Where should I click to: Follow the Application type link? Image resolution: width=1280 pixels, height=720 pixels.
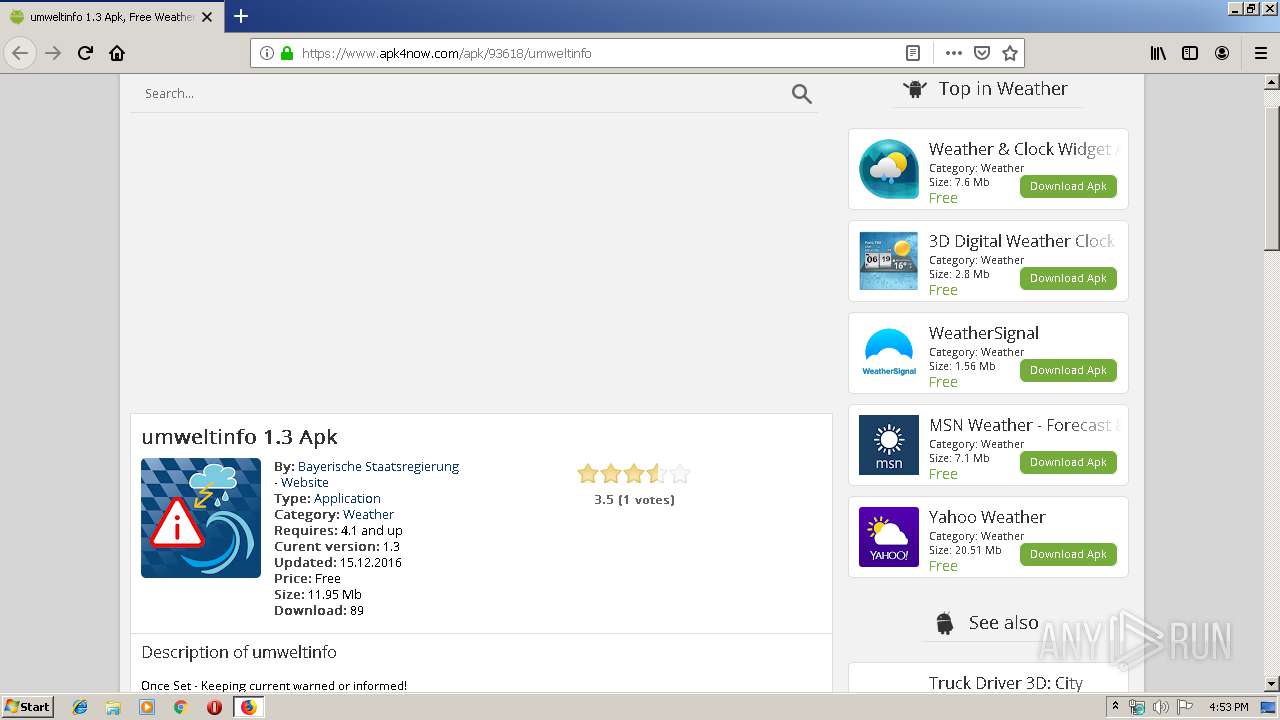tap(347, 498)
